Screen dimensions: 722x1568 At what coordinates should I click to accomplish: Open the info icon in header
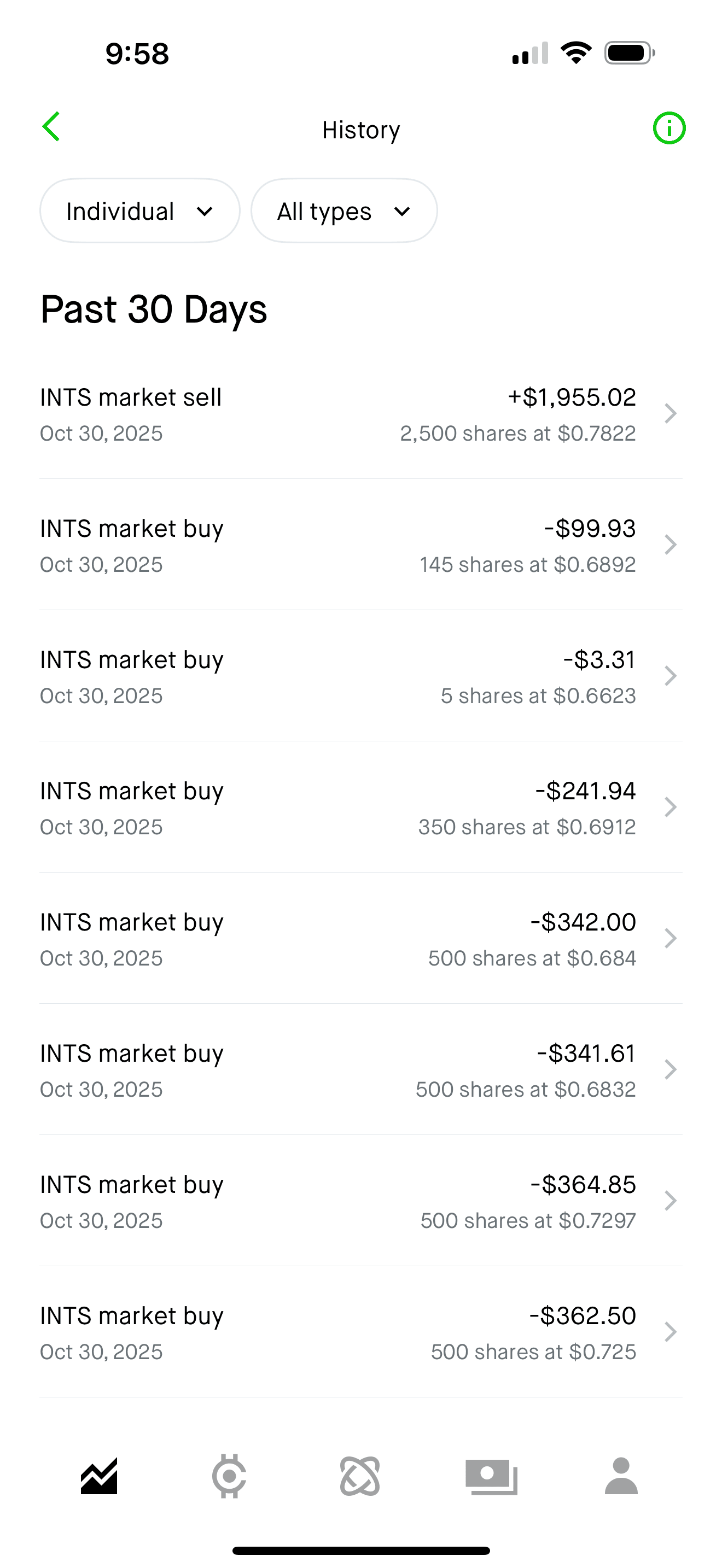[x=668, y=128]
